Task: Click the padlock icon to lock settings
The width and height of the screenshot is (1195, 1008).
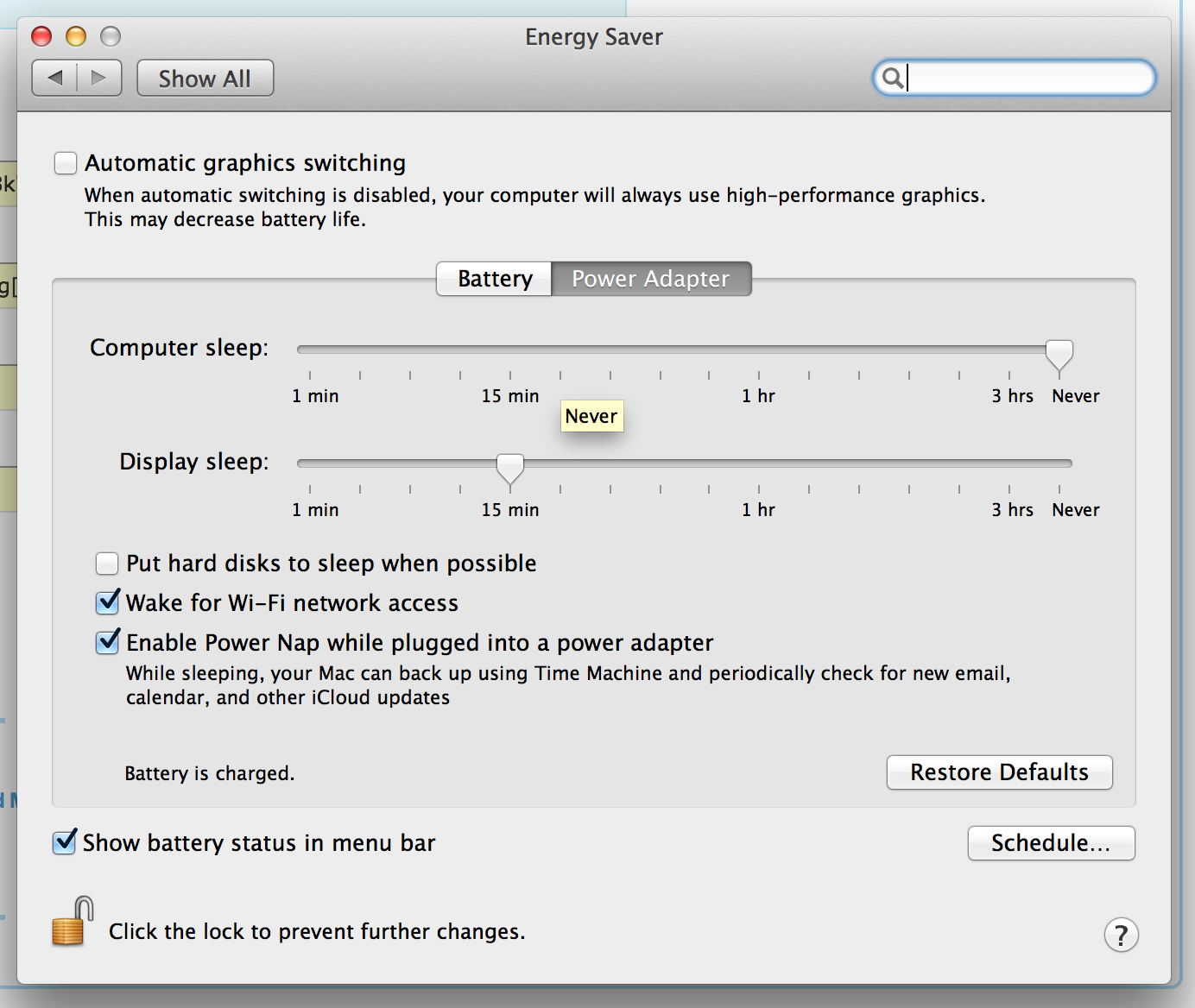Action: click(x=73, y=922)
